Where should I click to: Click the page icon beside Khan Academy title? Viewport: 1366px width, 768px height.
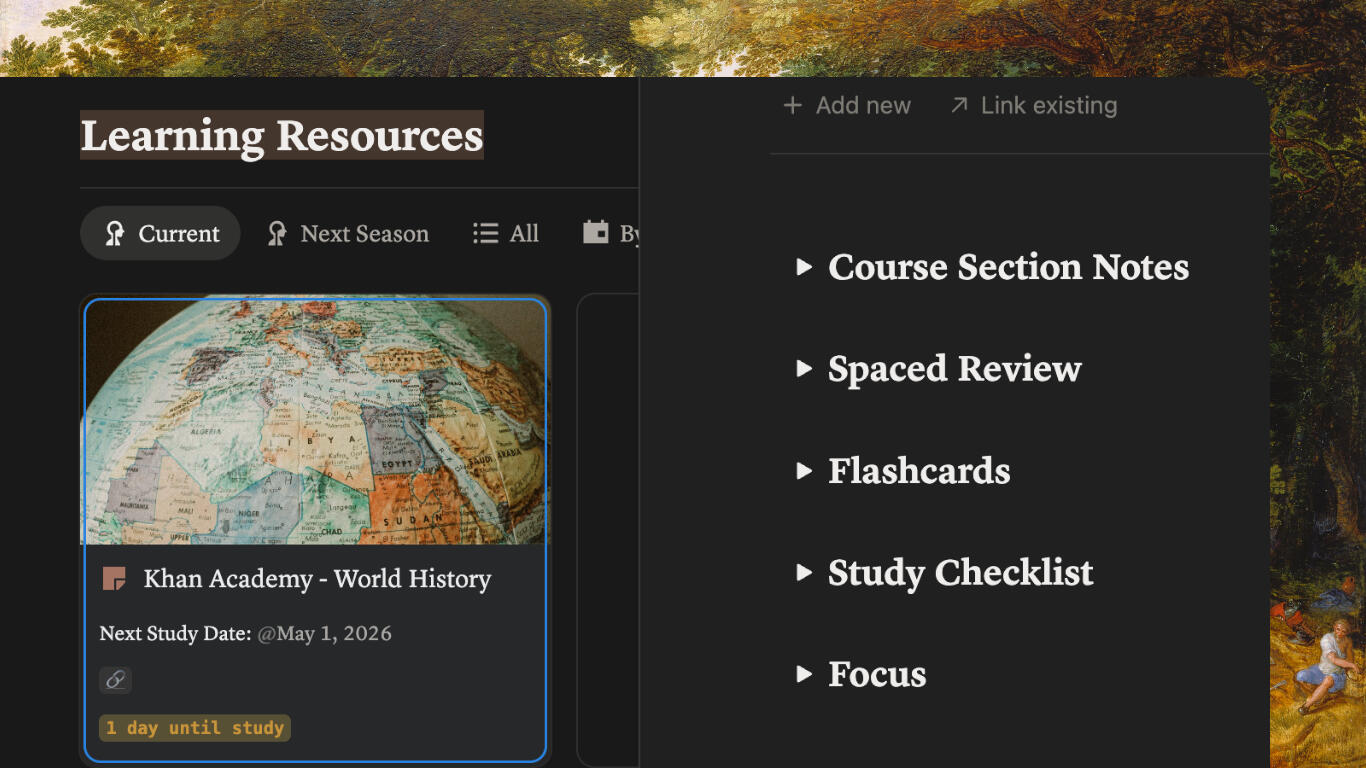[114, 579]
